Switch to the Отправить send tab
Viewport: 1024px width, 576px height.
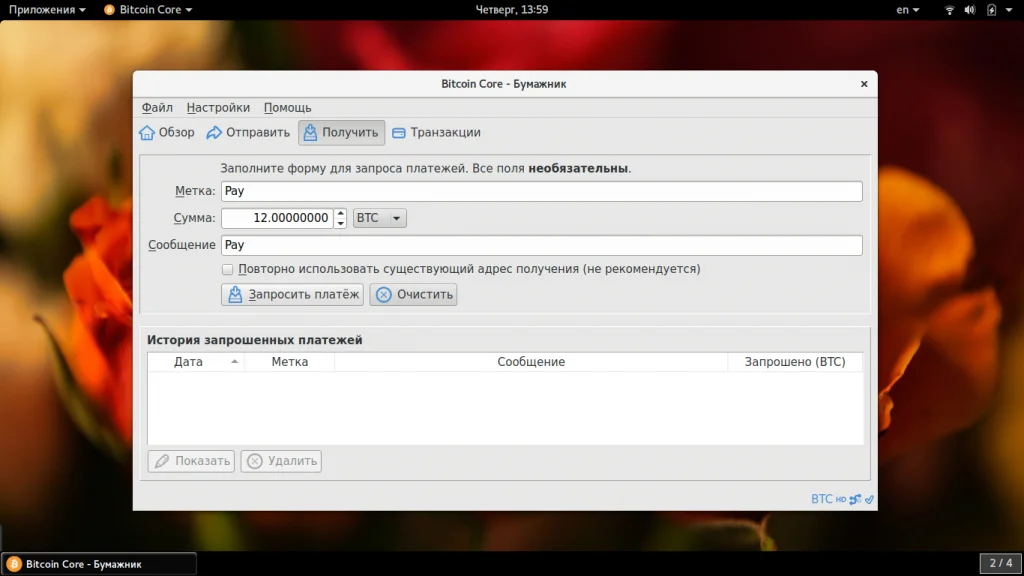(x=248, y=133)
